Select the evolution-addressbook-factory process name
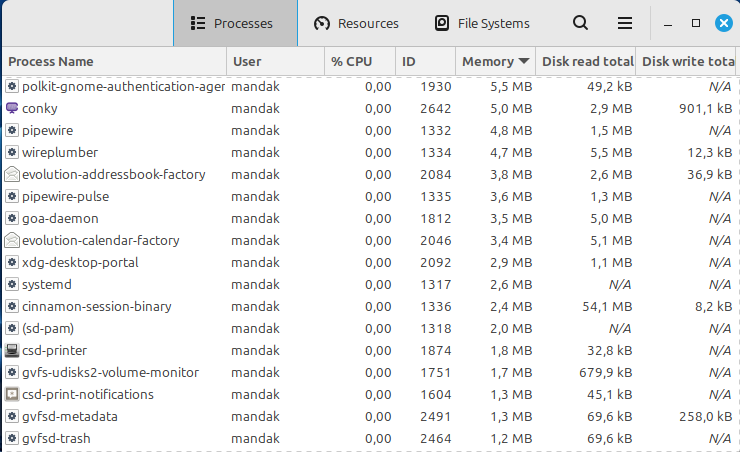This screenshot has height=452, width=740. pyautogui.click(x=114, y=175)
